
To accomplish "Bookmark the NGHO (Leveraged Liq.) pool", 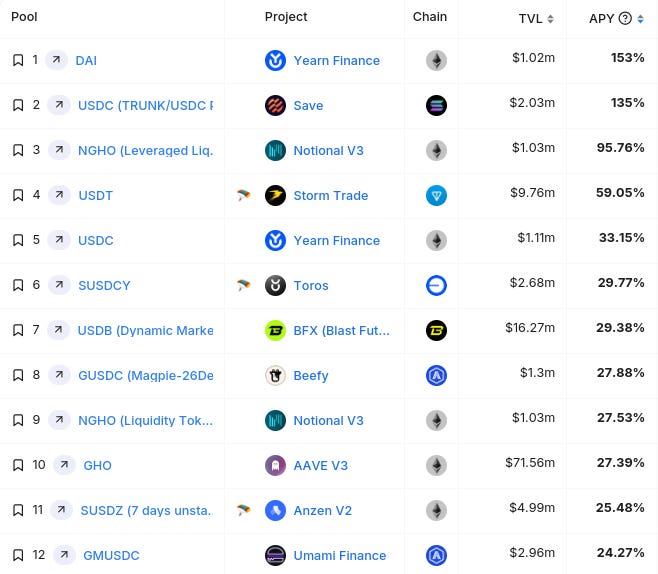I will 18,150.
